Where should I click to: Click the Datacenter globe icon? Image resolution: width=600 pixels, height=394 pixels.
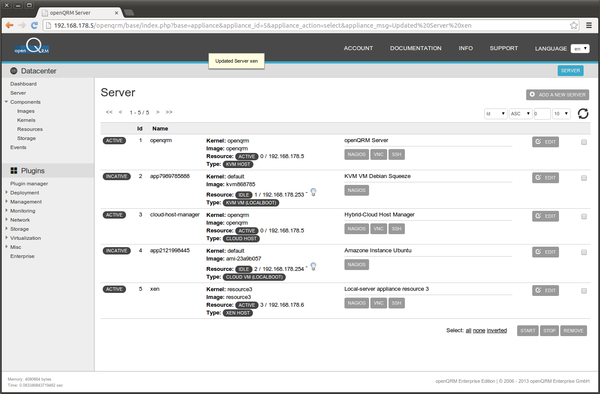tap(14, 71)
